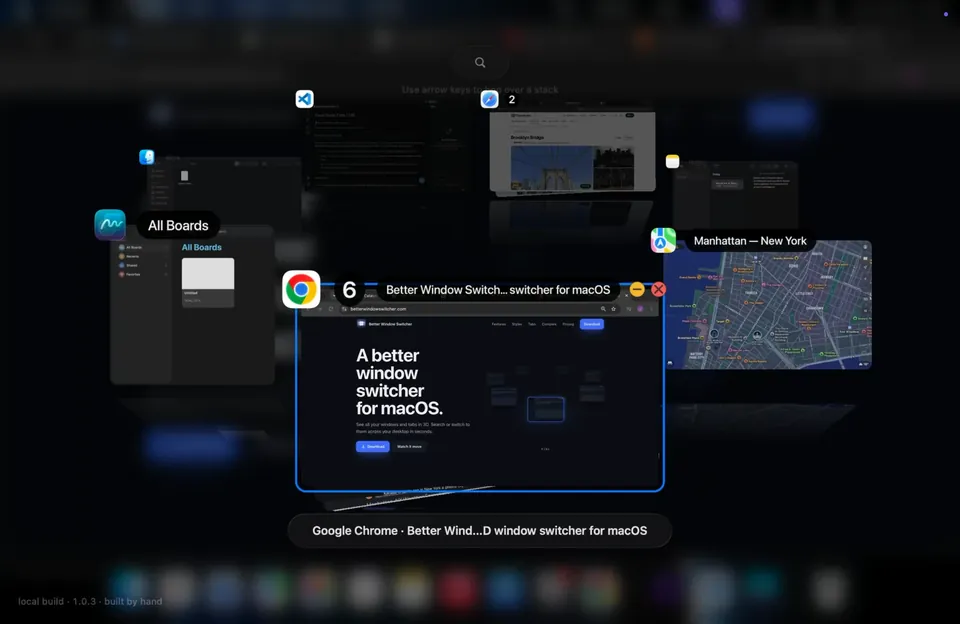Click the bookmark star in Chrome's address bar
960x624 pixels.
[x=613, y=309]
